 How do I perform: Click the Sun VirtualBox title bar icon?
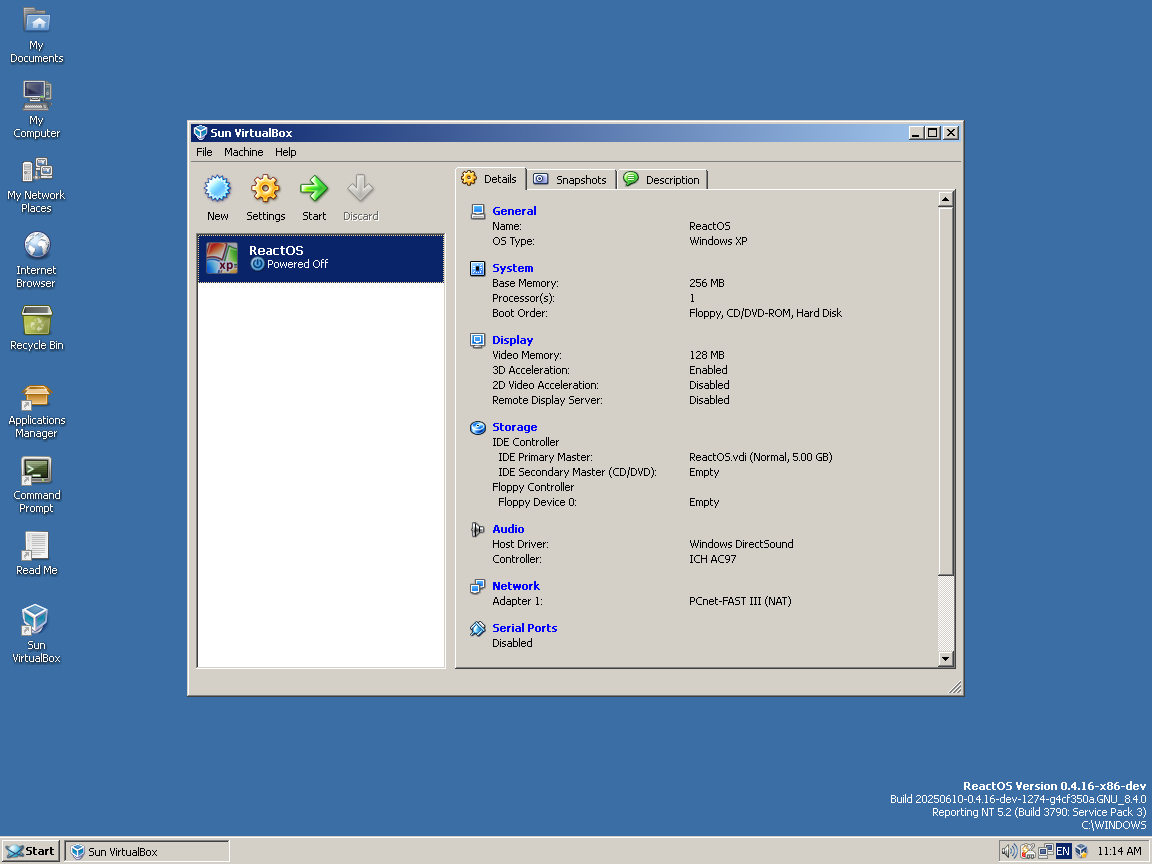200,133
